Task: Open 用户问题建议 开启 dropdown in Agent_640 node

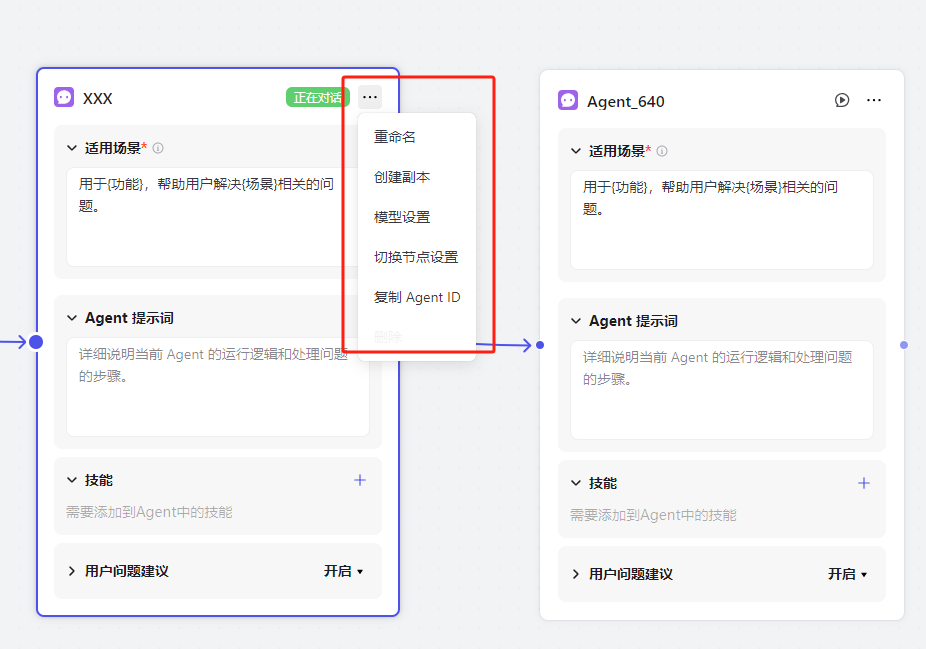Action: pos(847,574)
